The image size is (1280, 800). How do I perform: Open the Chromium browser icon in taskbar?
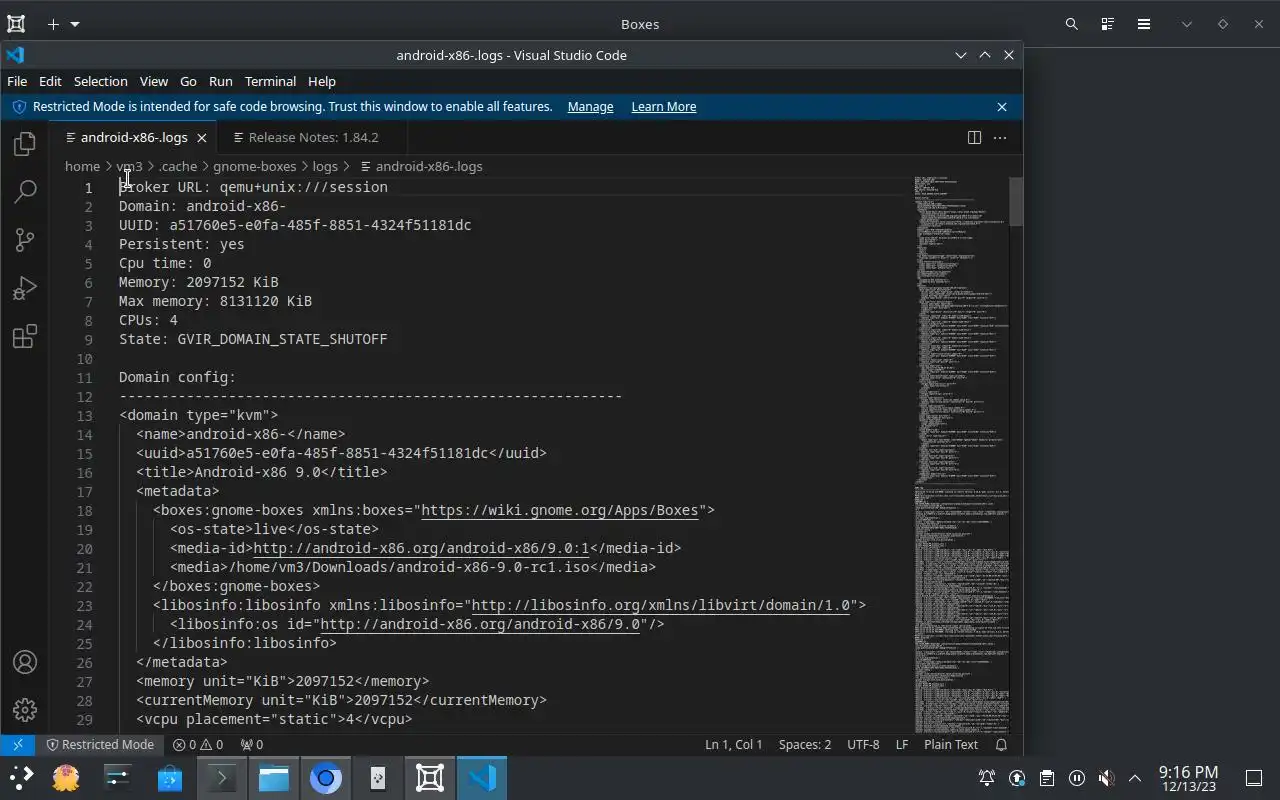point(325,778)
